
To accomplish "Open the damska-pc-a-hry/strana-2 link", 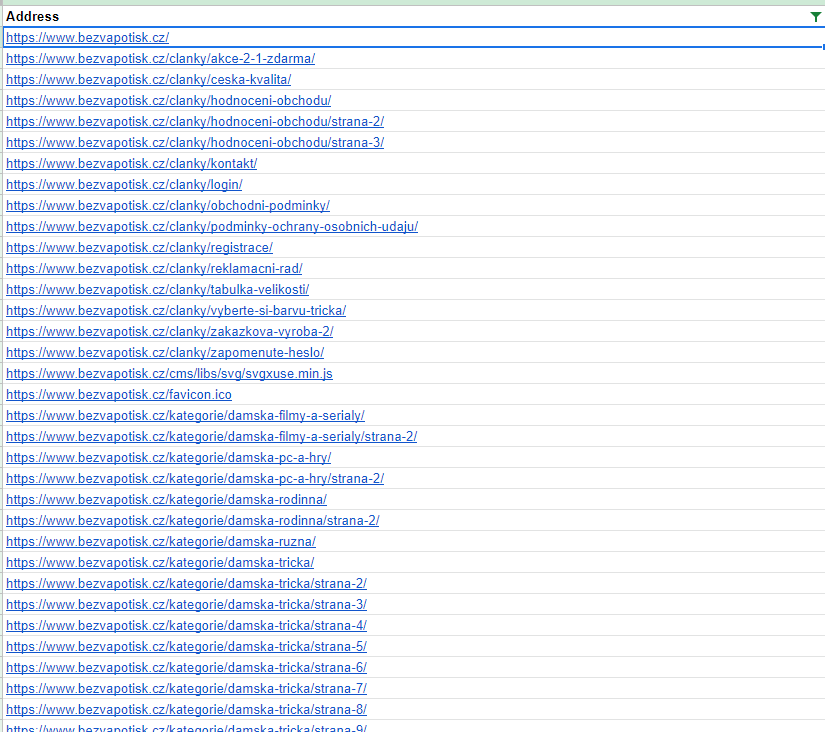I will (x=195, y=479).
